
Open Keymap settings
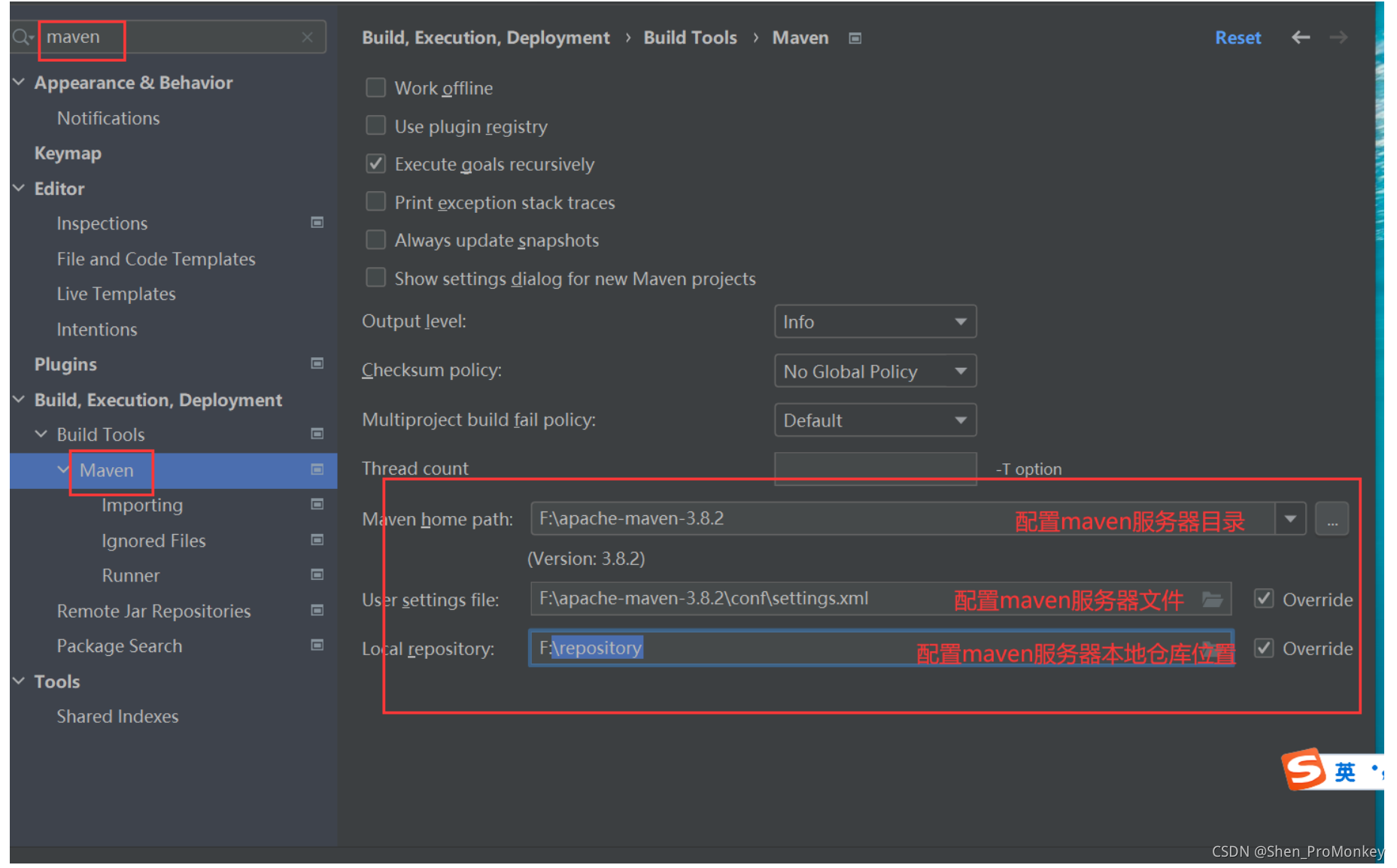(x=68, y=153)
